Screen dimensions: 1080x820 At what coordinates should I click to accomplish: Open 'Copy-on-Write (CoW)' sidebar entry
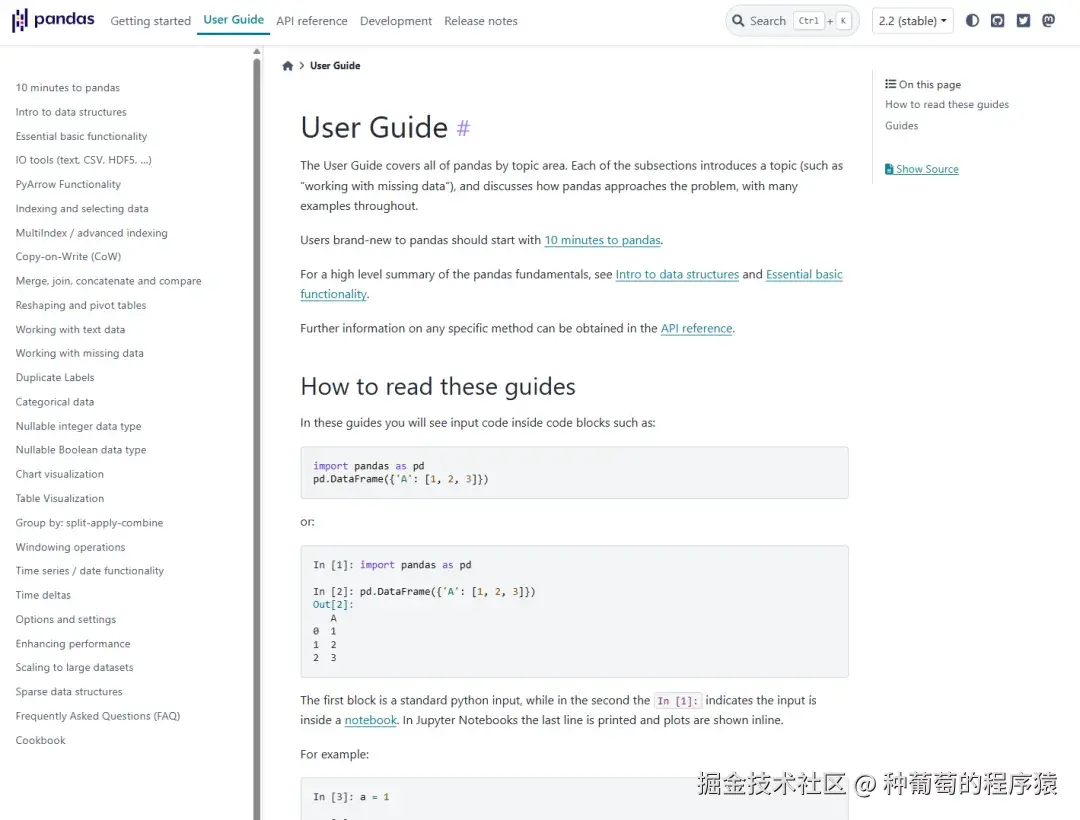click(x=68, y=257)
